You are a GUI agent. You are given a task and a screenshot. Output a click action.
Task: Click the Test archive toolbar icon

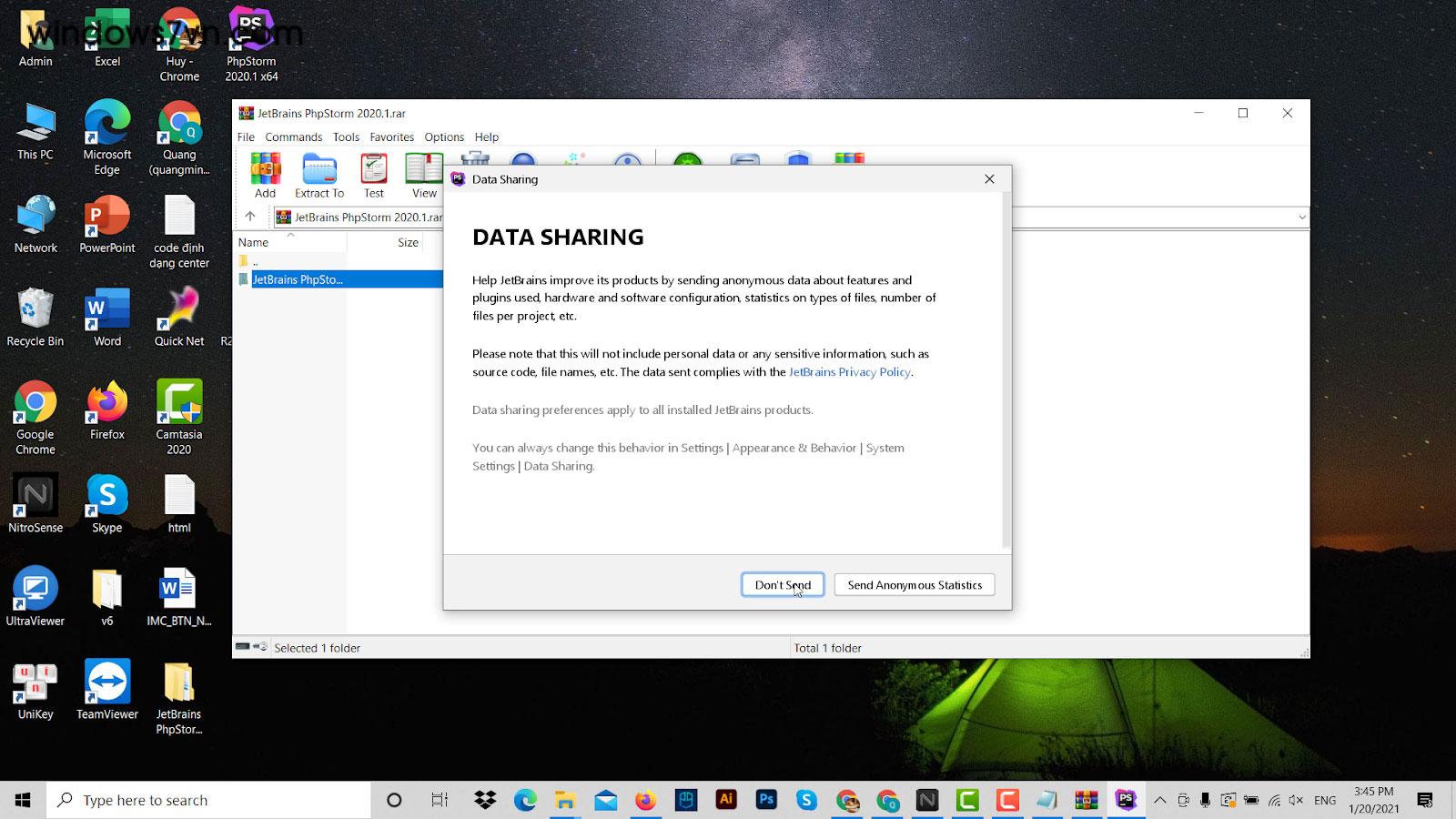tap(374, 175)
